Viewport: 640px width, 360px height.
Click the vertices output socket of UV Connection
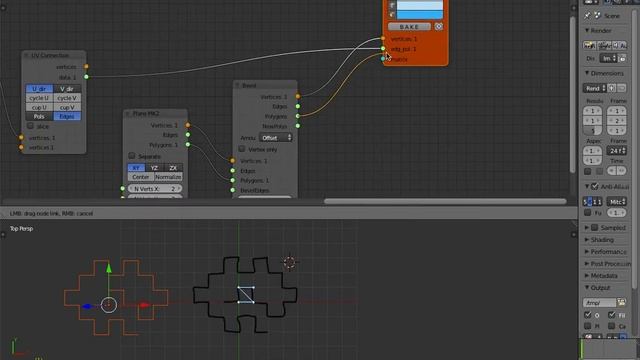click(86, 66)
